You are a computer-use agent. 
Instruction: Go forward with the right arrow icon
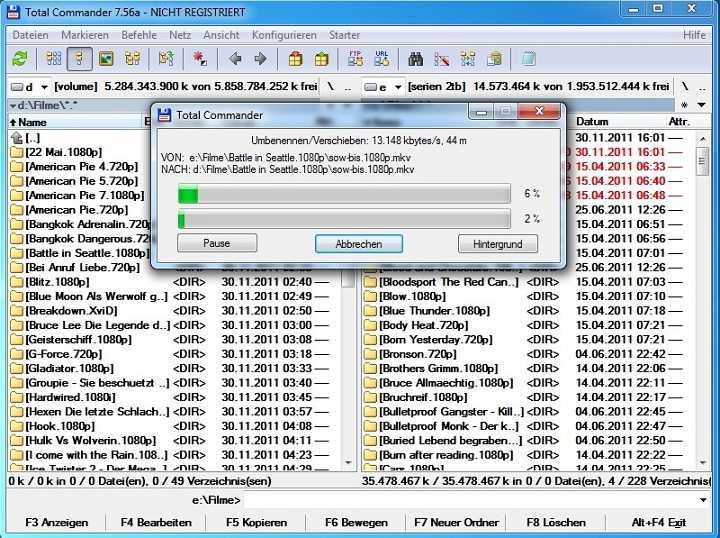click(260, 59)
